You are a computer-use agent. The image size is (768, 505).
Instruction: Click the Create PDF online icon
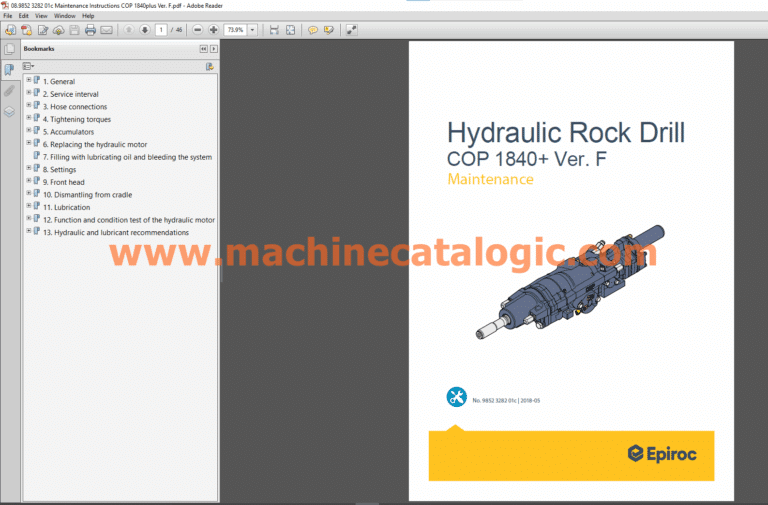click(x=26, y=30)
